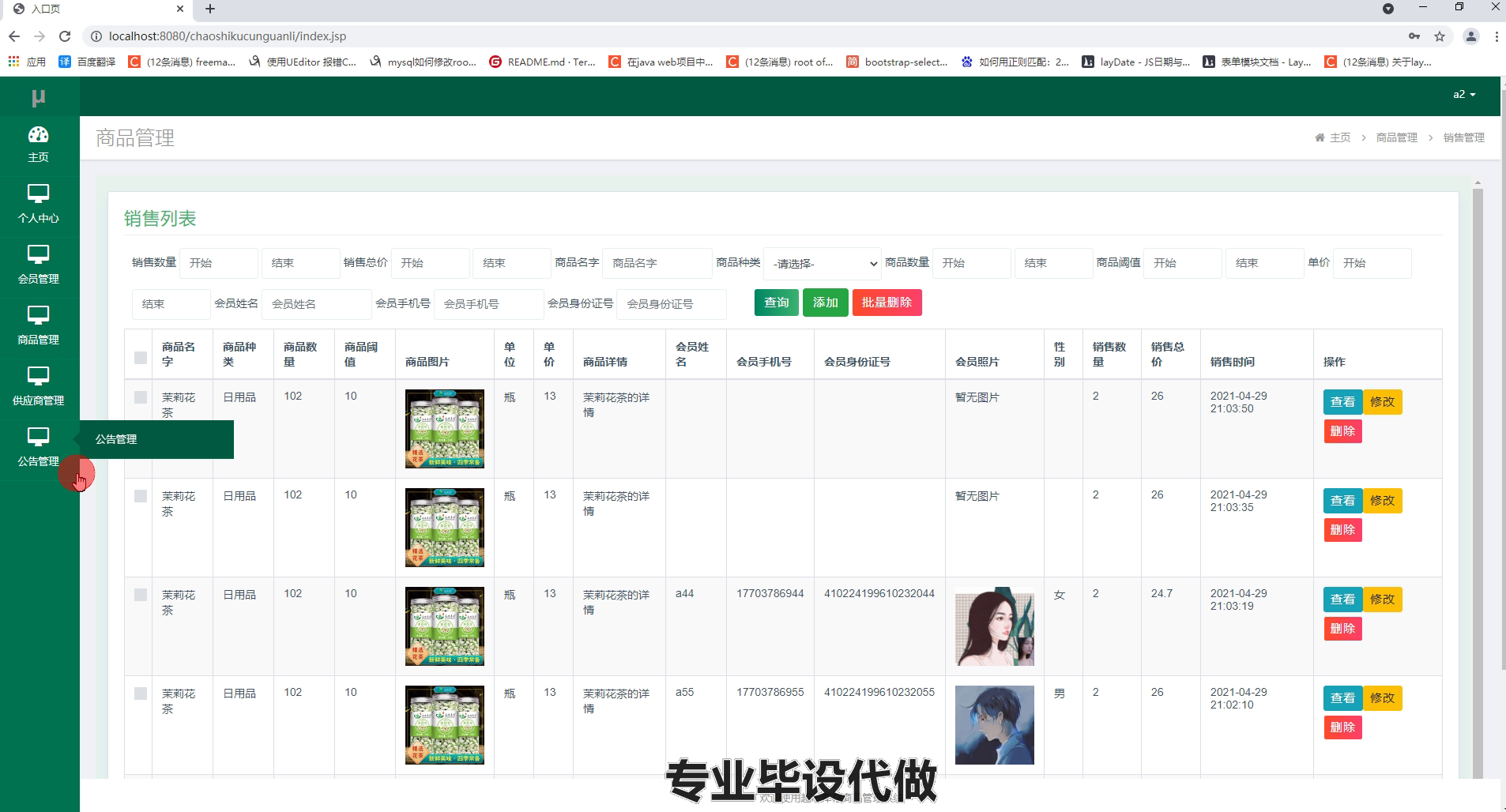Toggle the select-all checkbox in table header
Viewport: 1506px width, 812px height.
click(141, 358)
